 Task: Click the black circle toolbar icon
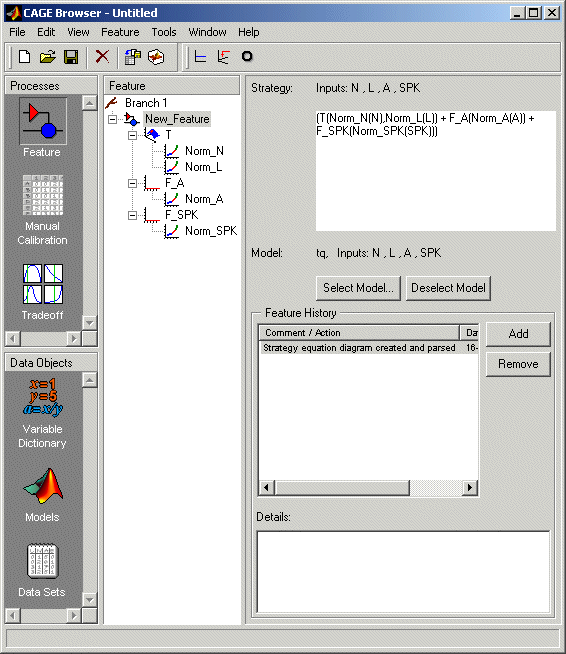pos(247,56)
